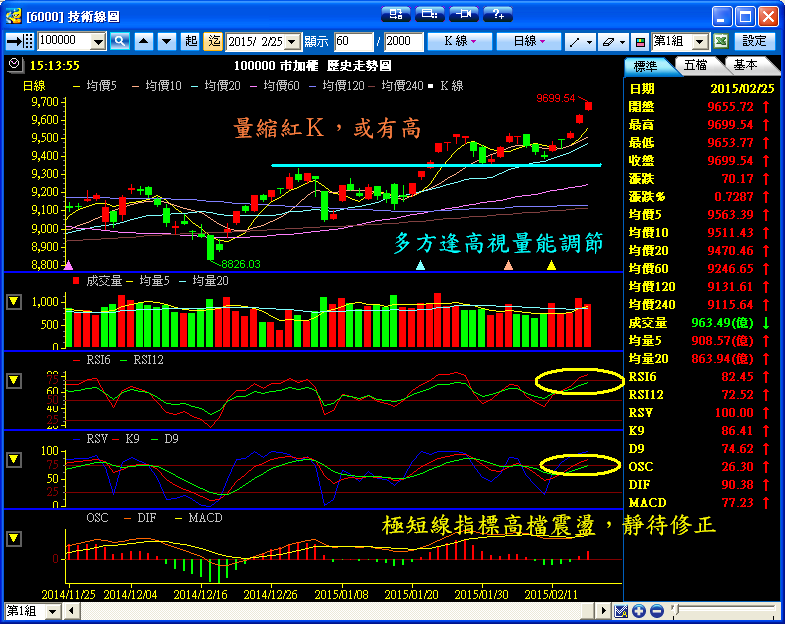Toggle the RSI panel collapse arrow
785x624 pixels.
tap(14, 380)
